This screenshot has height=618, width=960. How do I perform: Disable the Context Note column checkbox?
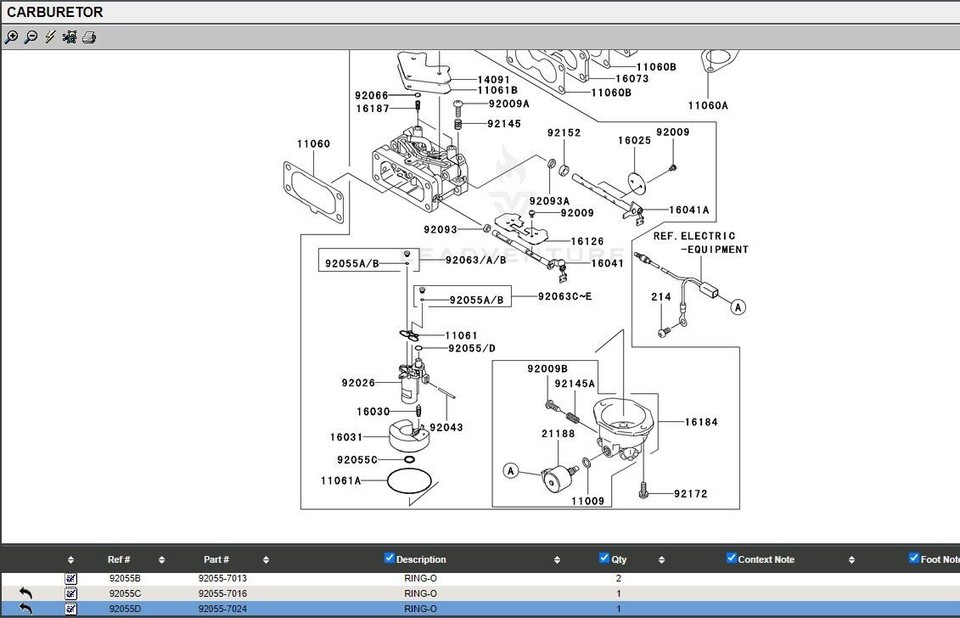pyautogui.click(x=731, y=558)
